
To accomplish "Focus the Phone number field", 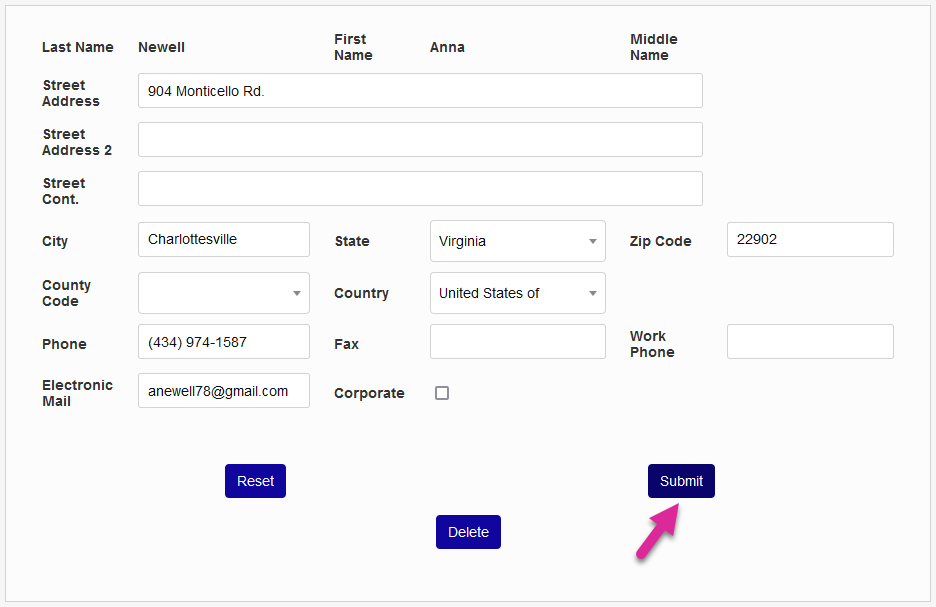I will (224, 342).
